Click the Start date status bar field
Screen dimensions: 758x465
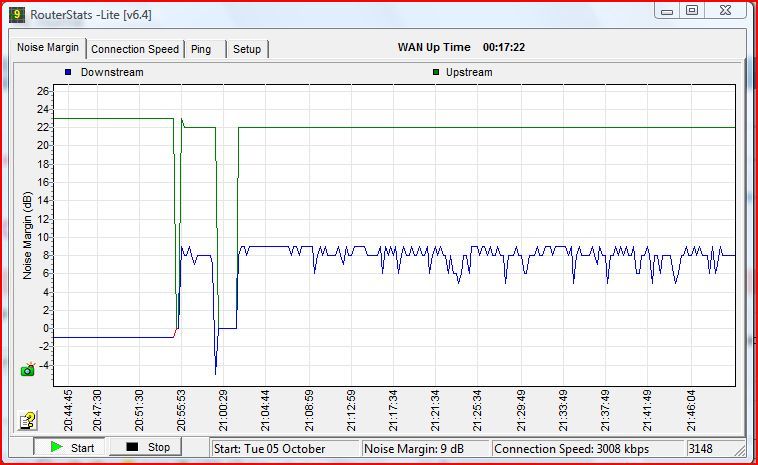click(x=285, y=448)
